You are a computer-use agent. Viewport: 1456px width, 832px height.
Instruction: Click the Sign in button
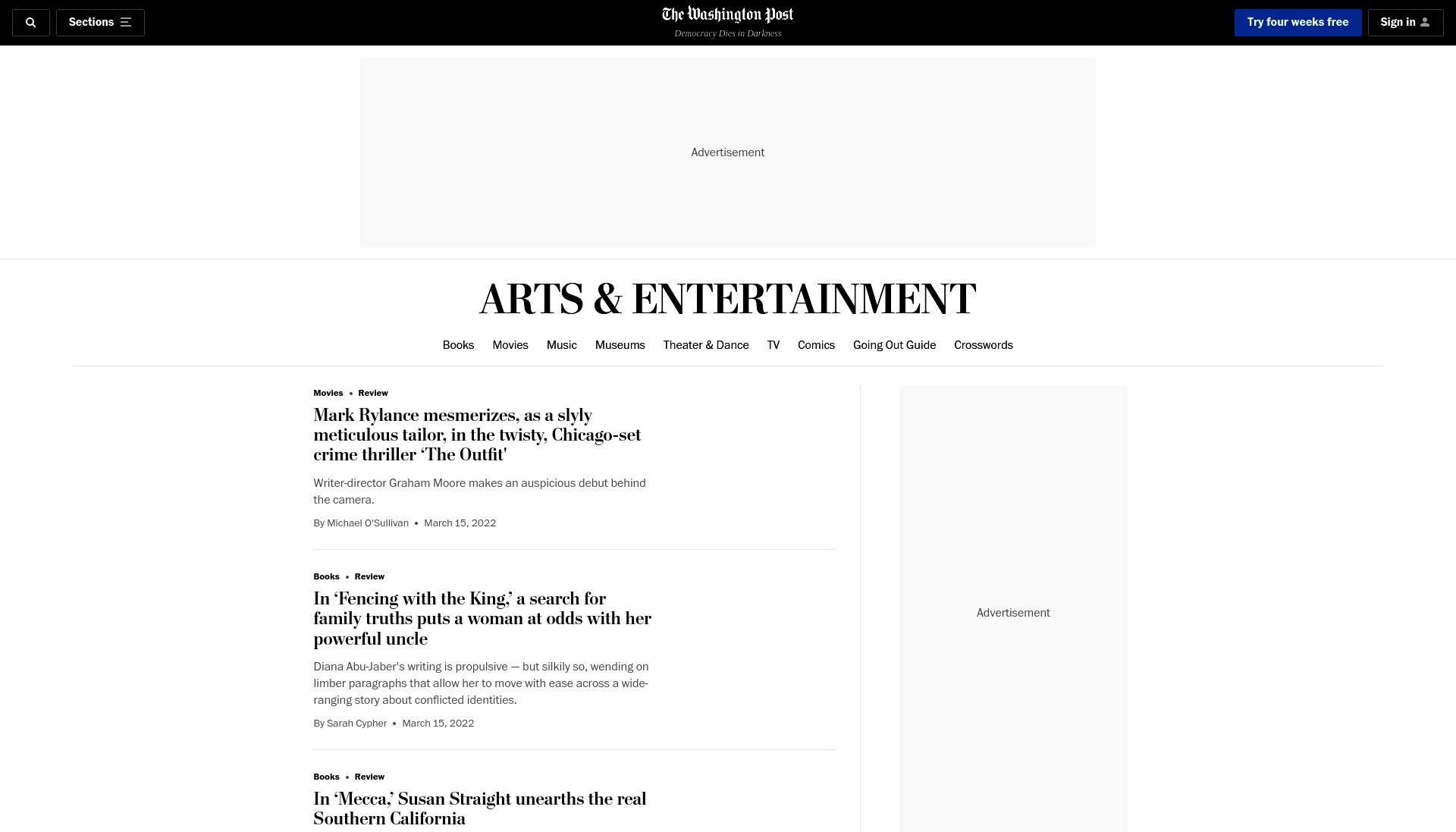pyautogui.click(x=1405, y=23)
